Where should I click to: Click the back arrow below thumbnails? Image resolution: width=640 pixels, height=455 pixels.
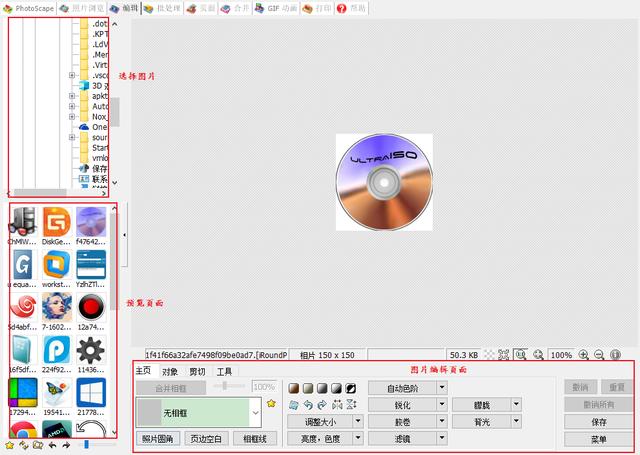click(x=52, y=445)
